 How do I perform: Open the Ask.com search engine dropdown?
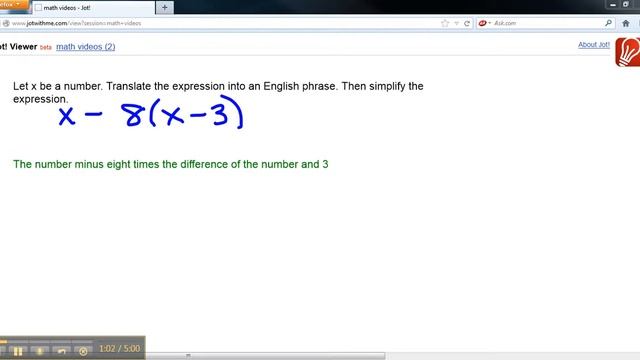point(484,23)
